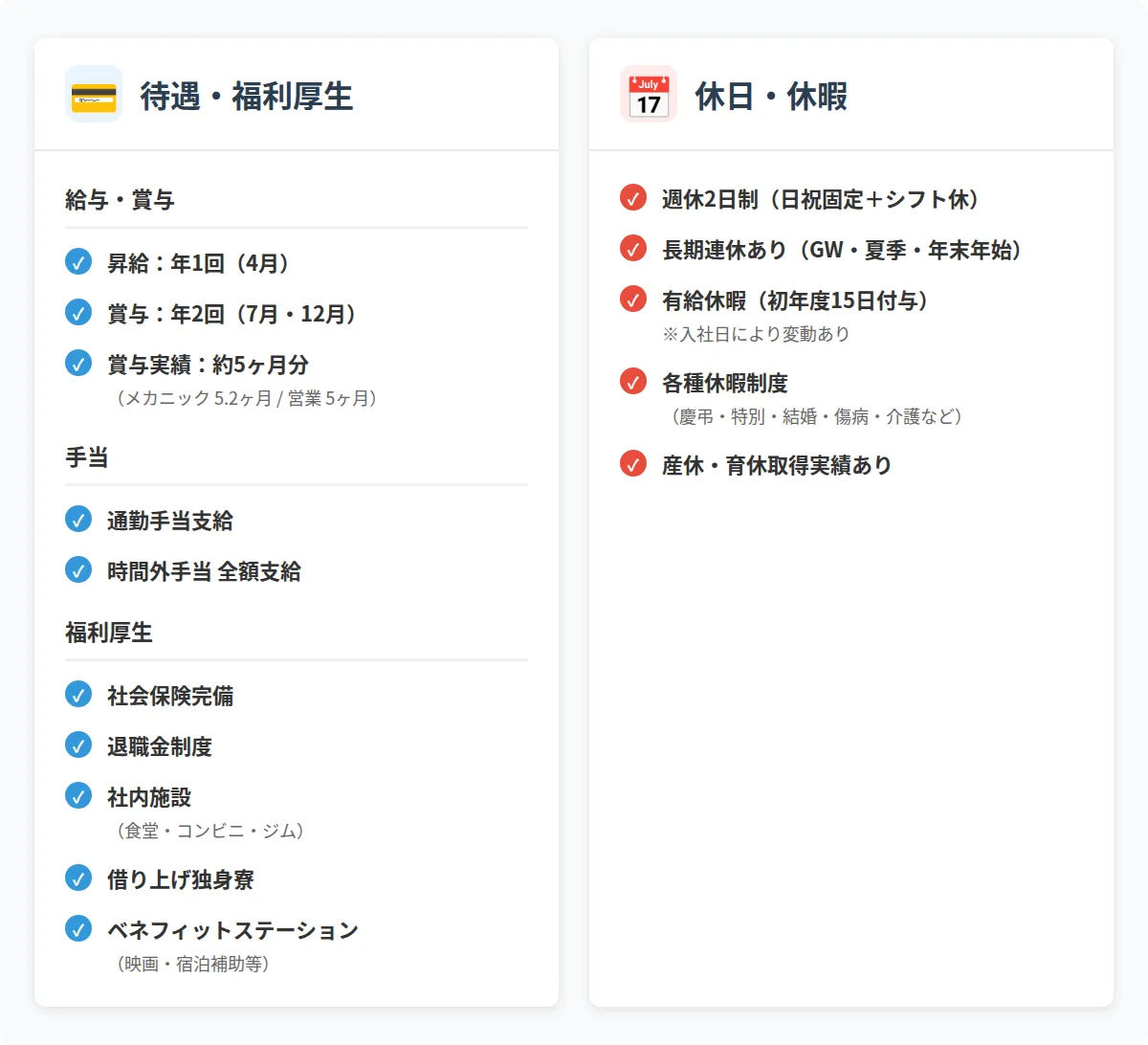Viewport: 1148px width, 1045px height.
Task: Click the blue check icon beside 社内施設
Action: point(78,795)
